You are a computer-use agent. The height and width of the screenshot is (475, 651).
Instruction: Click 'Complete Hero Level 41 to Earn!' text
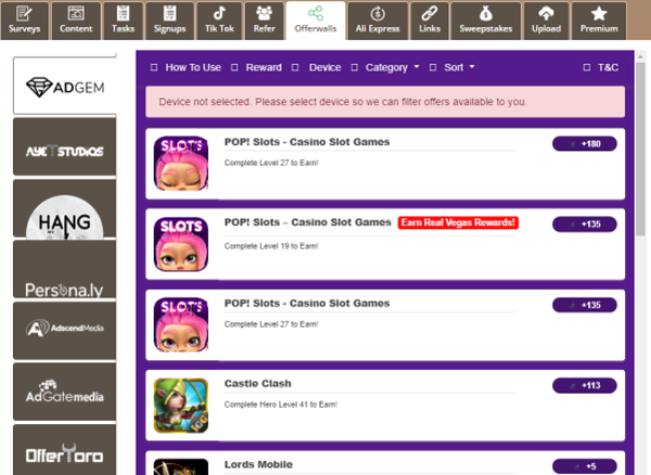(x=281, y=404)
